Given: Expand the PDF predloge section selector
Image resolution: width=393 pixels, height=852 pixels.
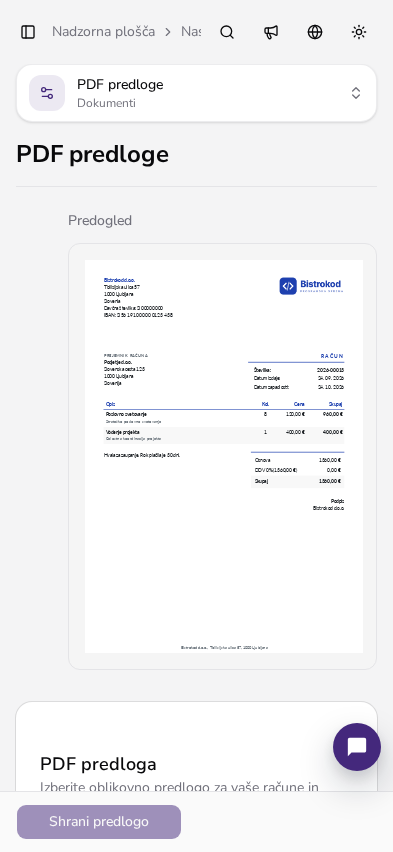Looking at the screenshot, I should [196, 93].
